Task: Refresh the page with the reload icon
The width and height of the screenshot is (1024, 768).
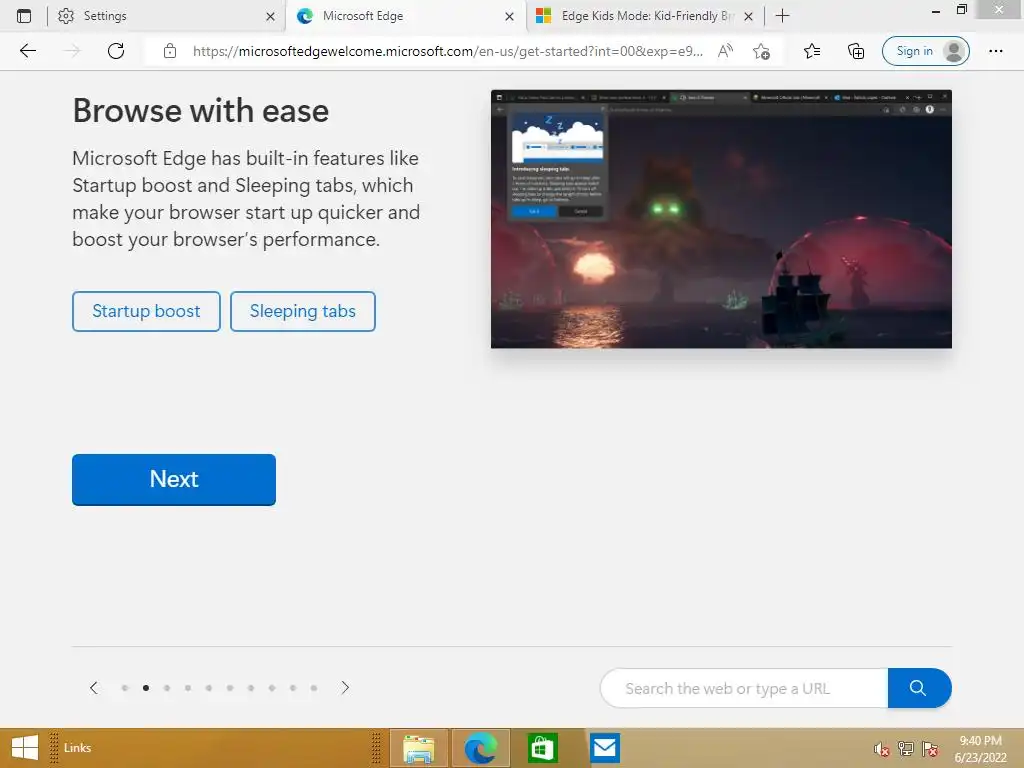Action: click(x=116, y=51)
